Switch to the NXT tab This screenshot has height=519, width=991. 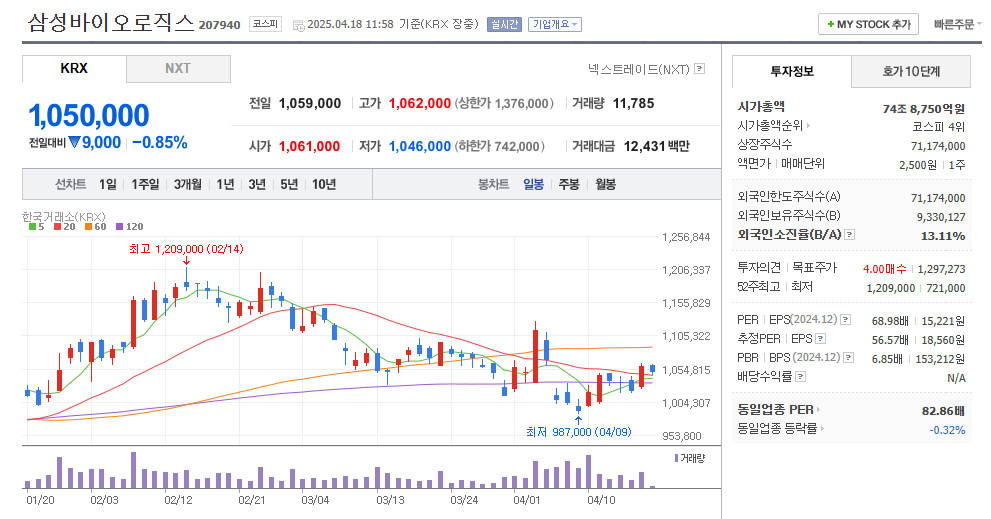[178, 68]
